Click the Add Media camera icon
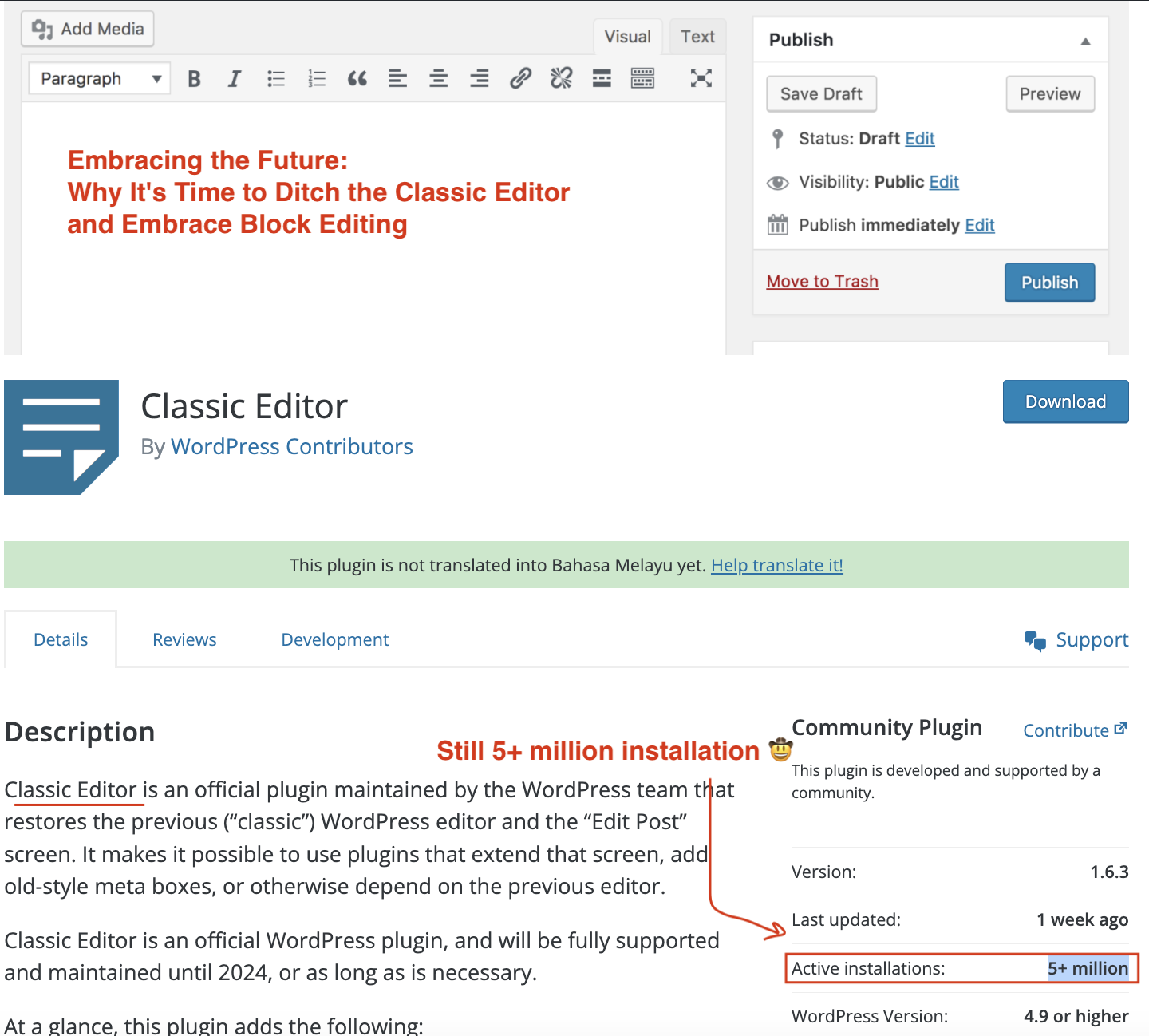Image resolution: width=1149 pixels, height=1036 pixels. tap(42, 30)
